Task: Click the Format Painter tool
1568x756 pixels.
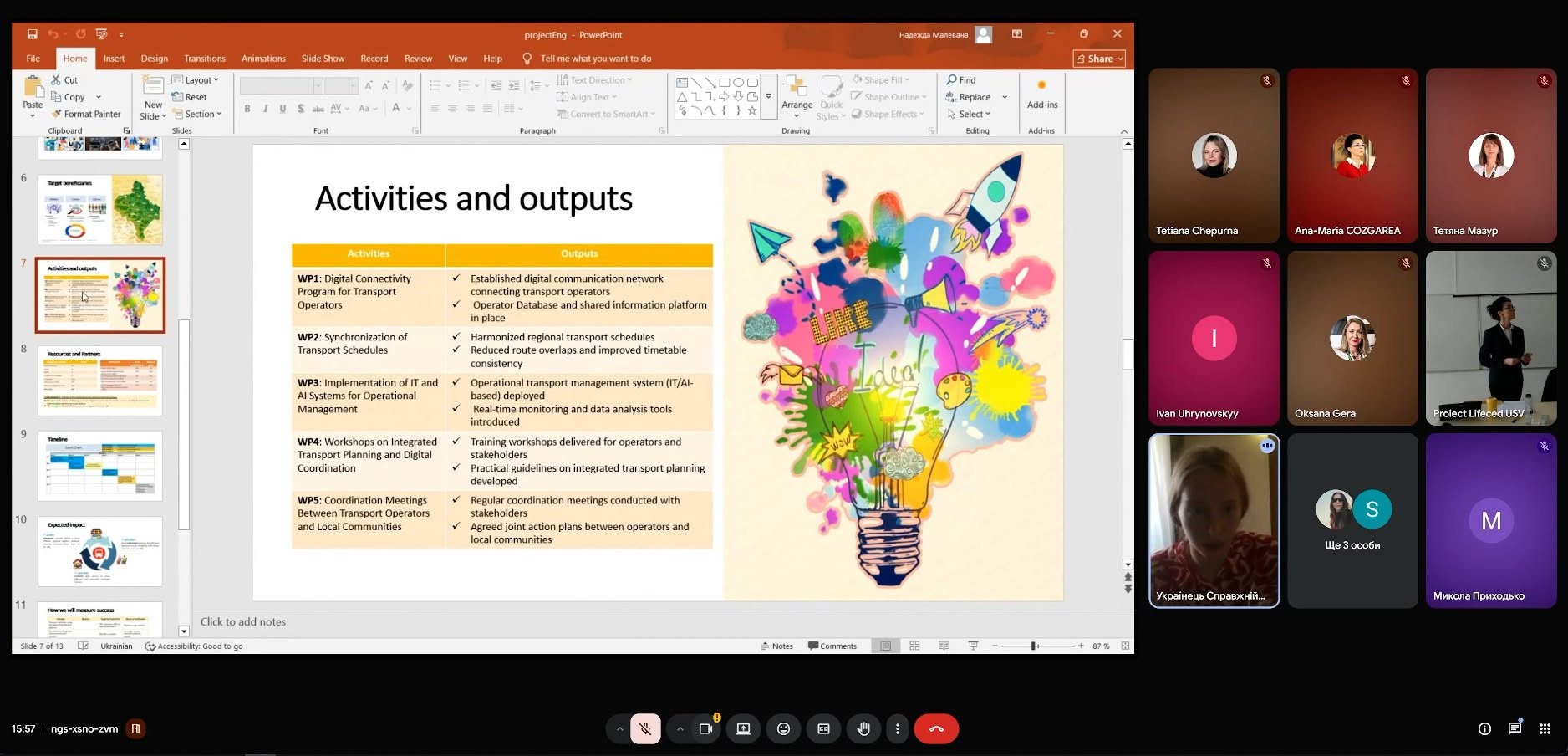Action: (86, 114)
